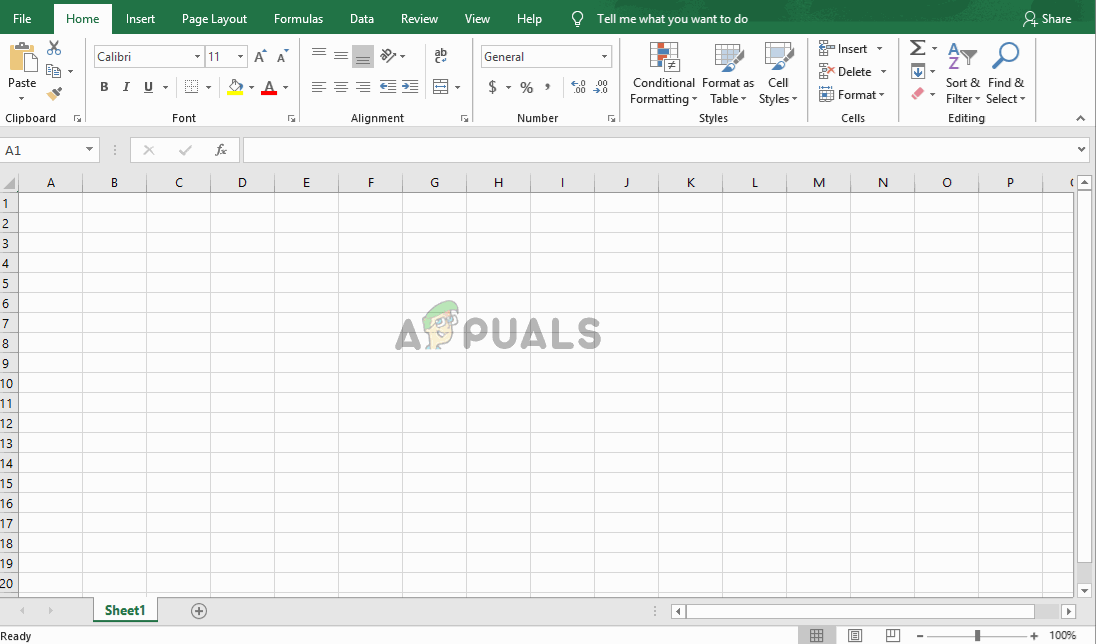This screenshot has width=1096, height=644.
Task: Click the Share button
Action: [x=1047, y=18]
